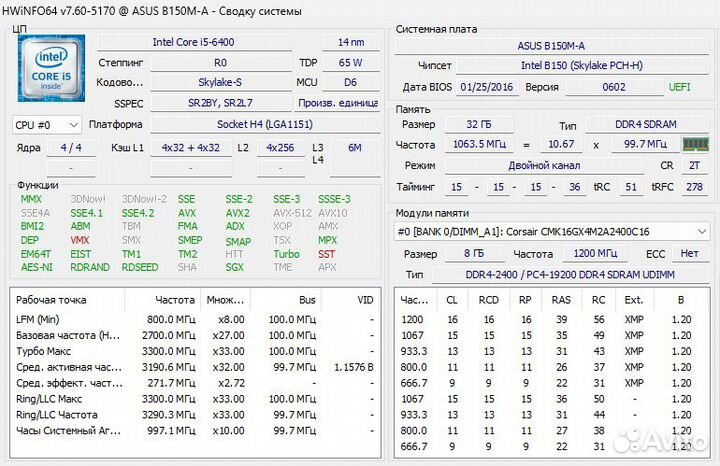The height and width of the screenshot is (466, 720).
Task: Click the green memory module icon
Action: (x=696, y=145)
